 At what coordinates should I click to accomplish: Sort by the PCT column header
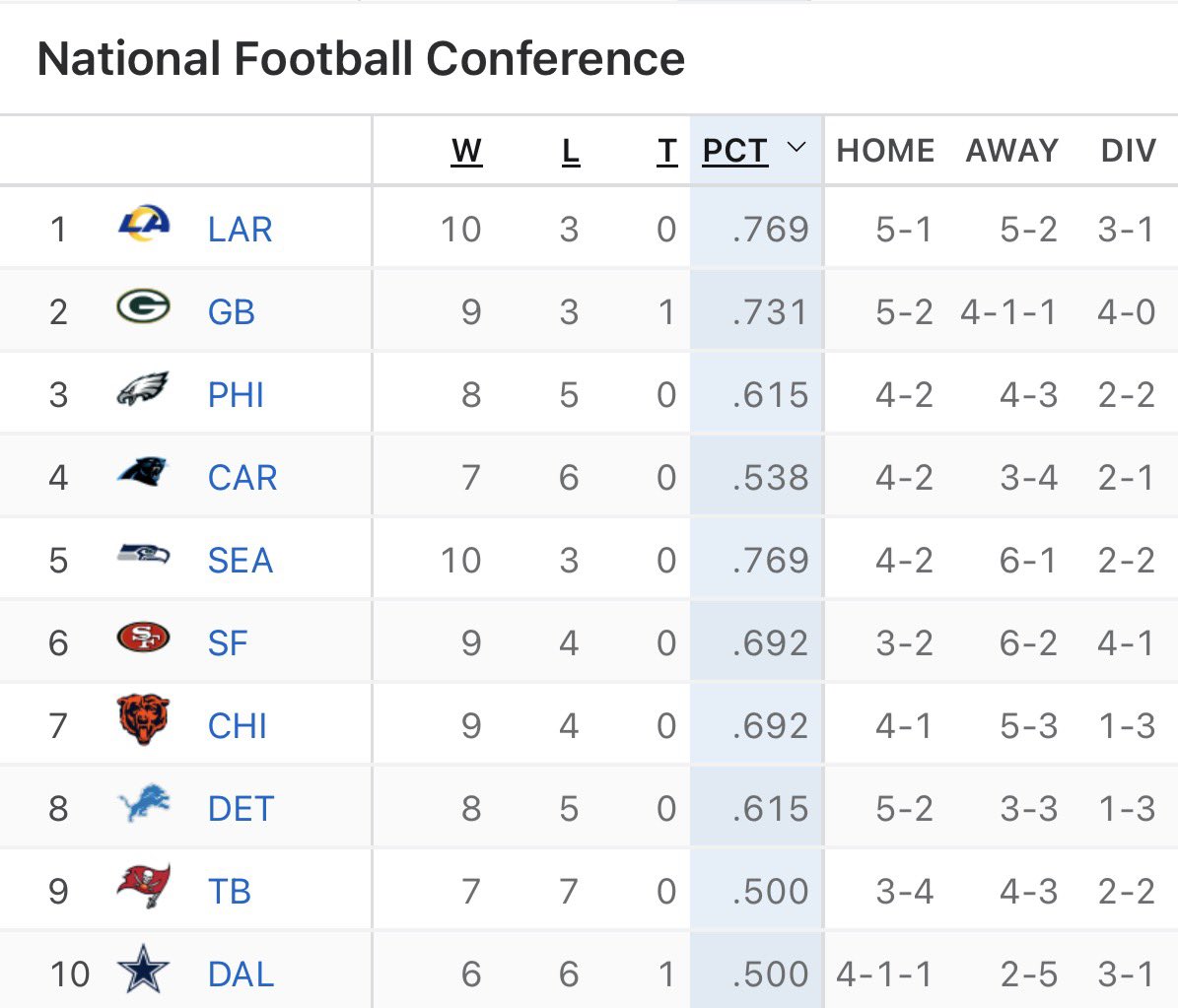click(x=734, y=151)
